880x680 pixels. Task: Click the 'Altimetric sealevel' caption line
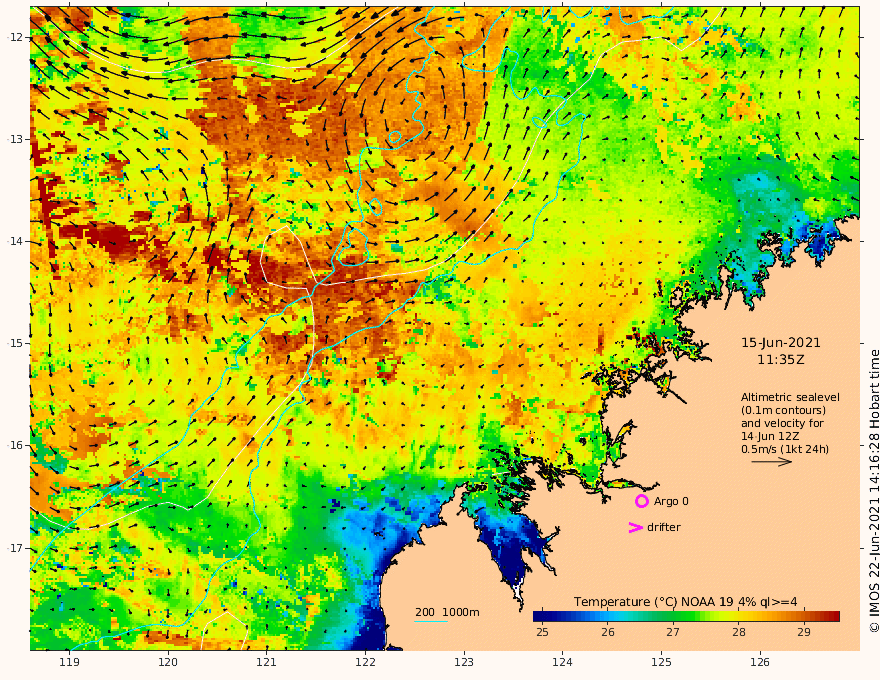[790, 397]
